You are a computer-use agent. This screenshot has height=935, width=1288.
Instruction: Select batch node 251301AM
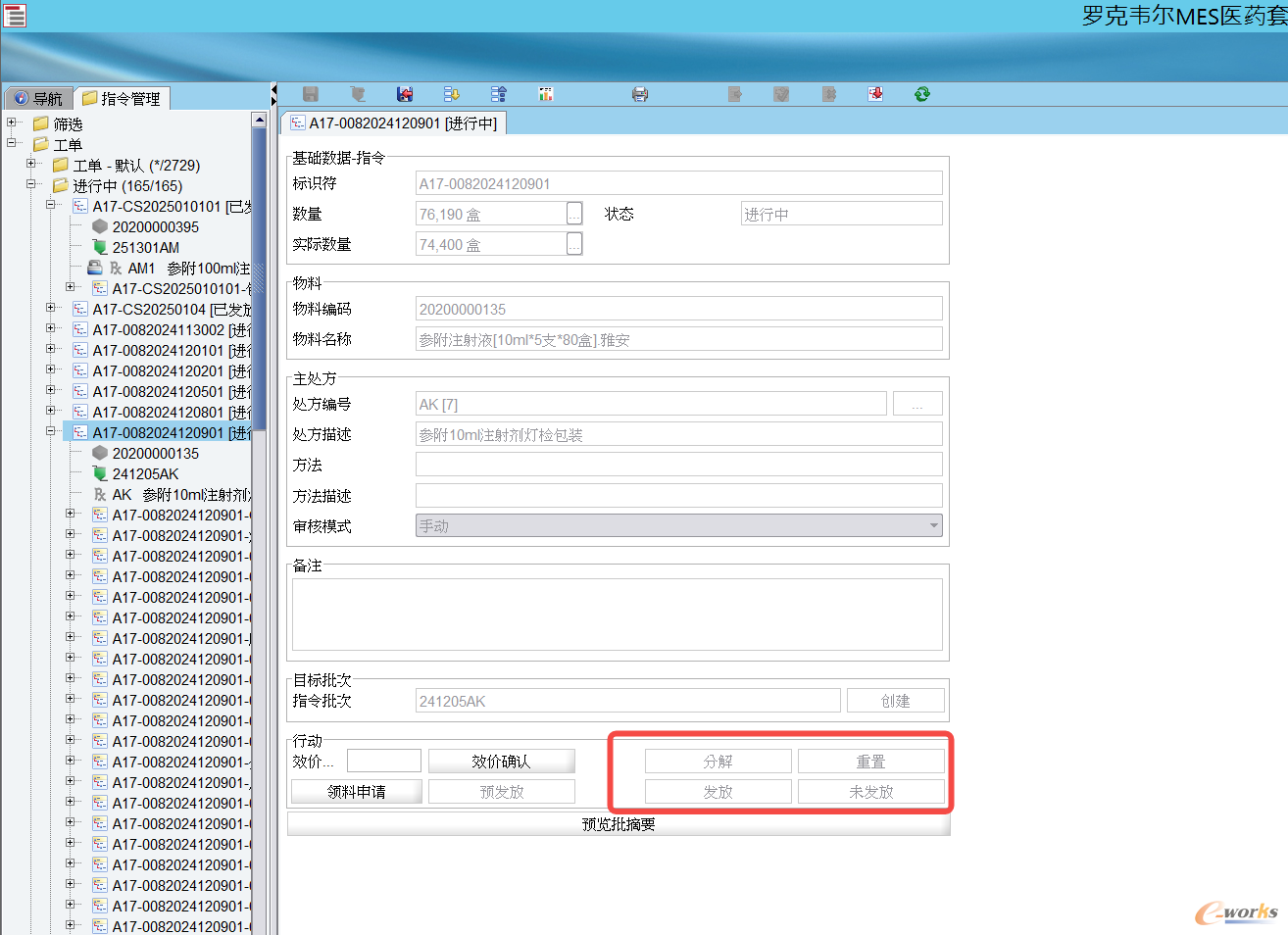tap(145, 247)
